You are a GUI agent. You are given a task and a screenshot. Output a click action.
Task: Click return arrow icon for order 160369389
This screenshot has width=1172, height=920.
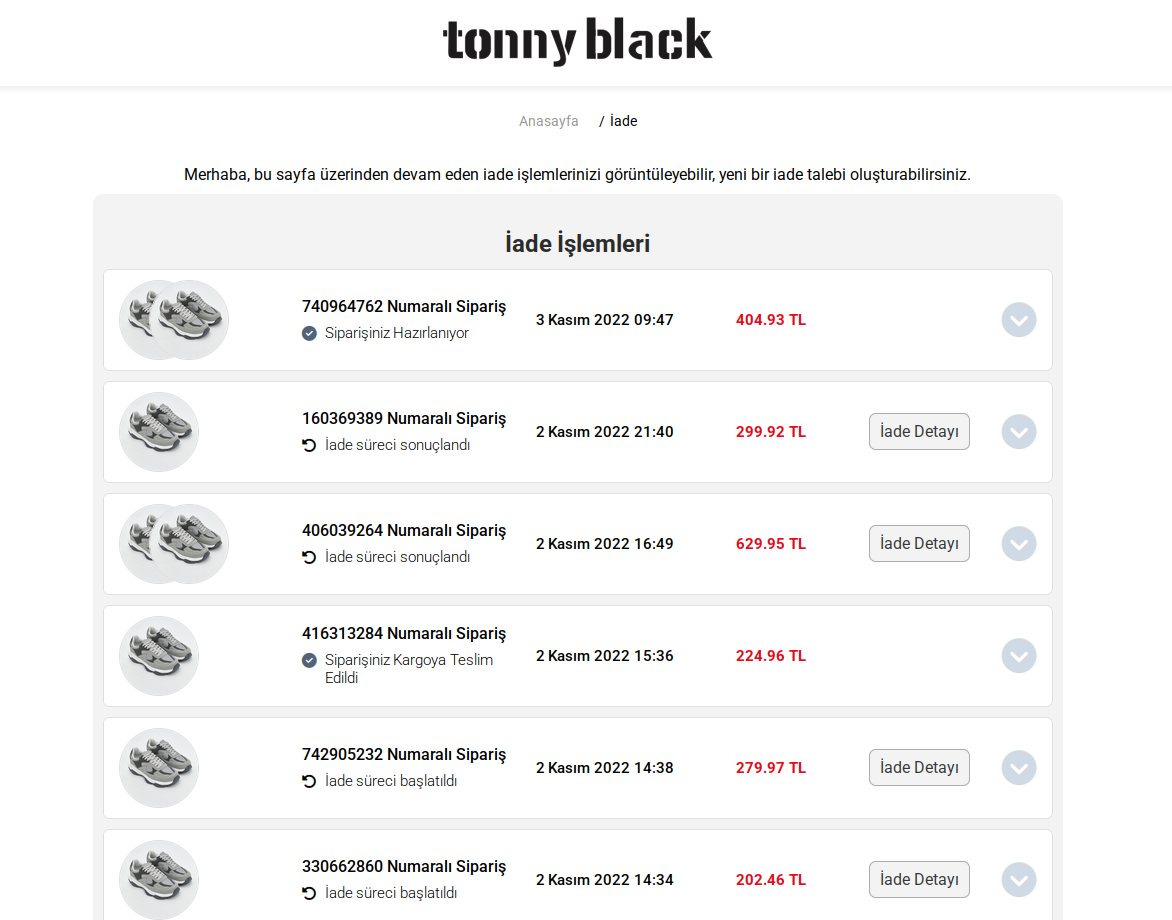coord(310,445)
